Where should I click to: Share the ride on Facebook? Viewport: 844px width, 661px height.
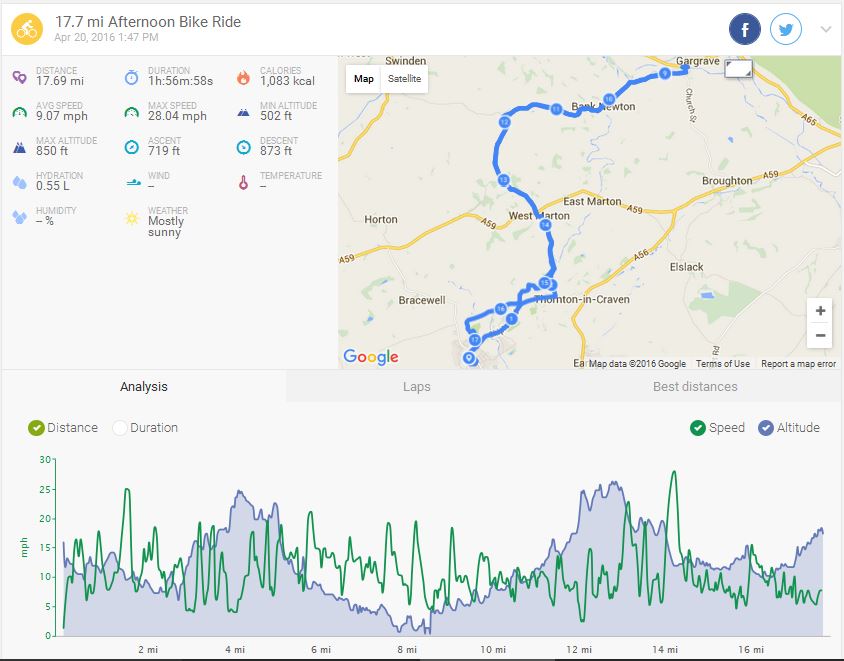point(745,29)
